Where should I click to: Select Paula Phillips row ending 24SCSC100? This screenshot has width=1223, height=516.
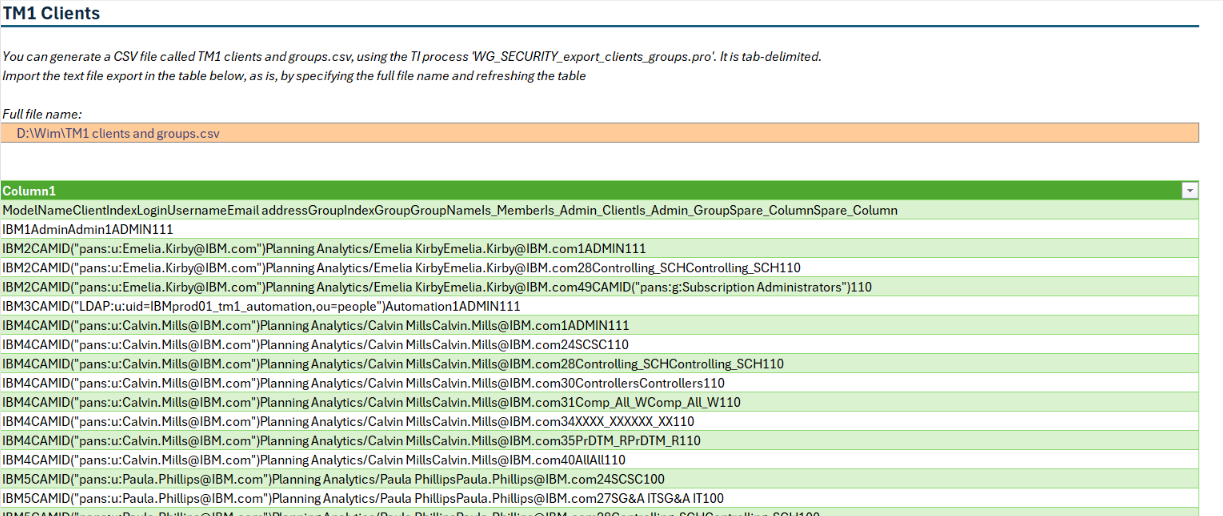(x=600, y=479)
